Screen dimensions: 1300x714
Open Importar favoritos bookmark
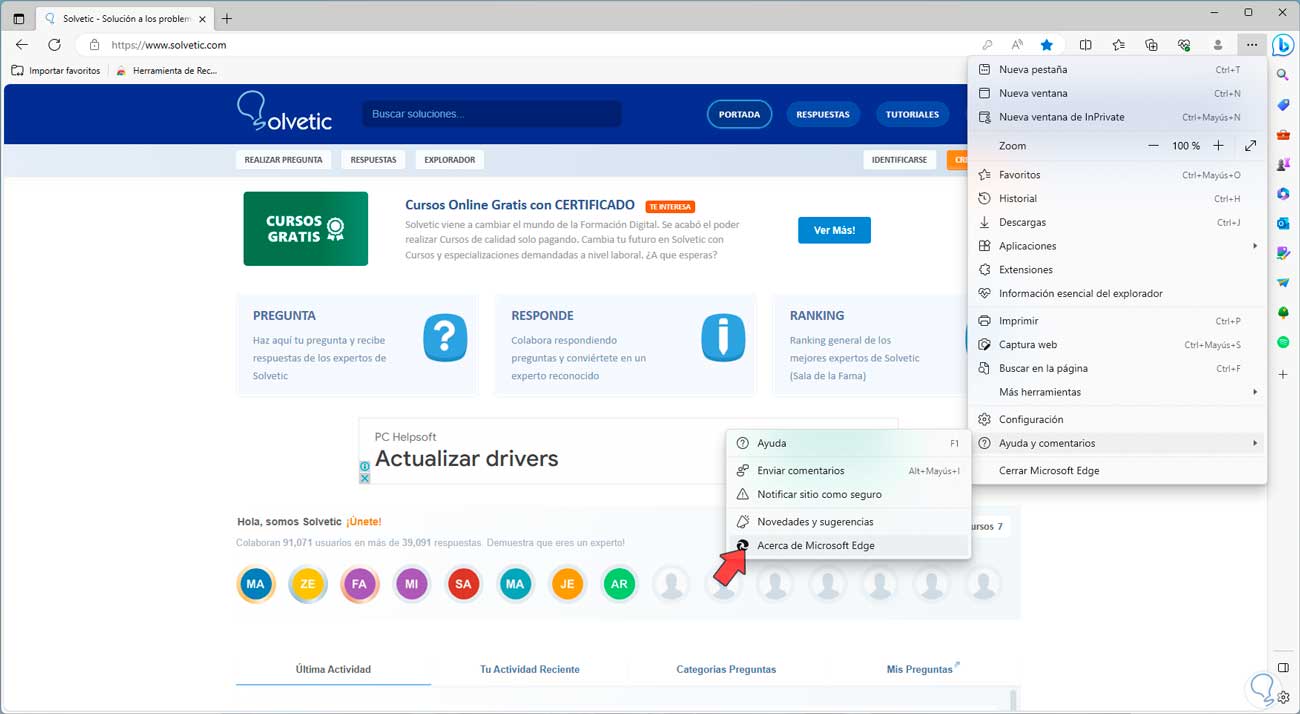click(x=57, y=71)
